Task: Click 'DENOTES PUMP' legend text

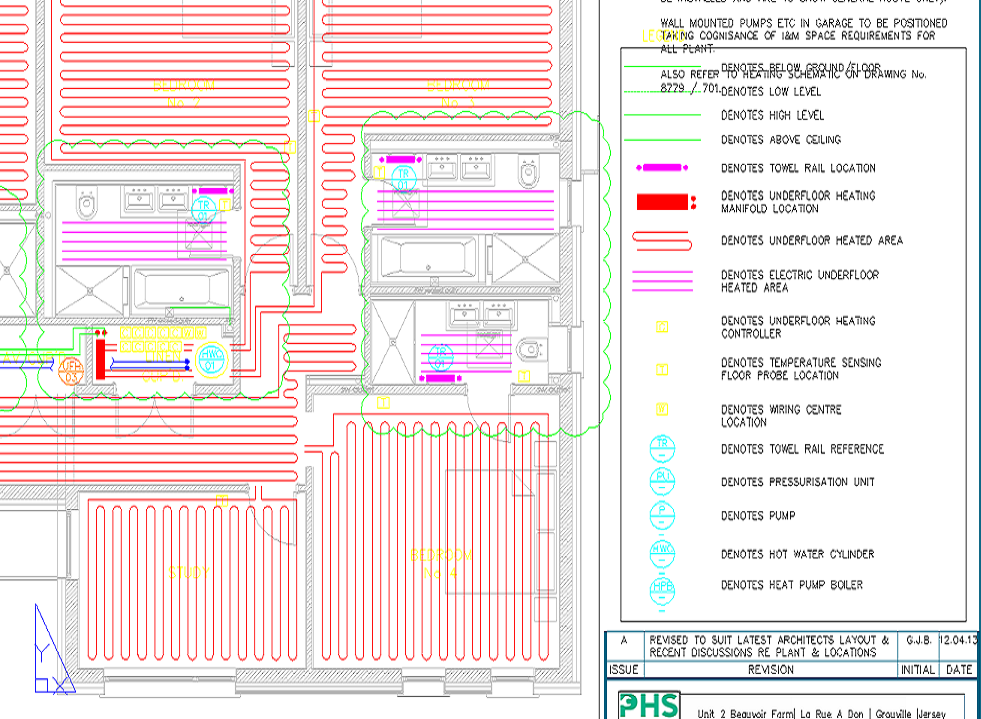Action: click(x=758, y=516)
